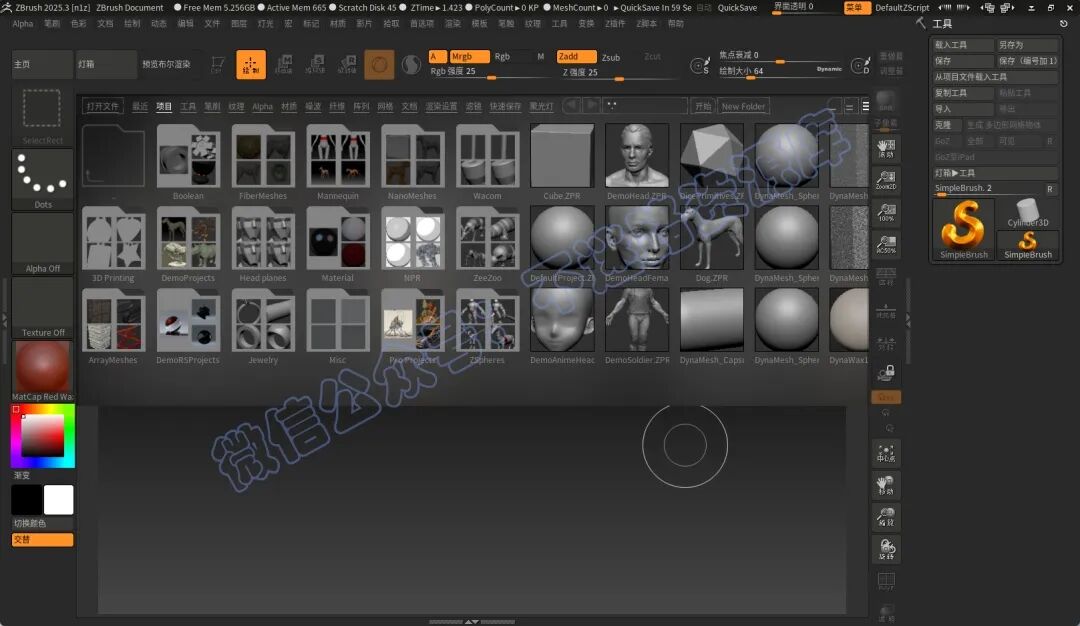Collapse the right tray divider arrow
Viewport: 1080px width, 626px height.
click(907, 319)
